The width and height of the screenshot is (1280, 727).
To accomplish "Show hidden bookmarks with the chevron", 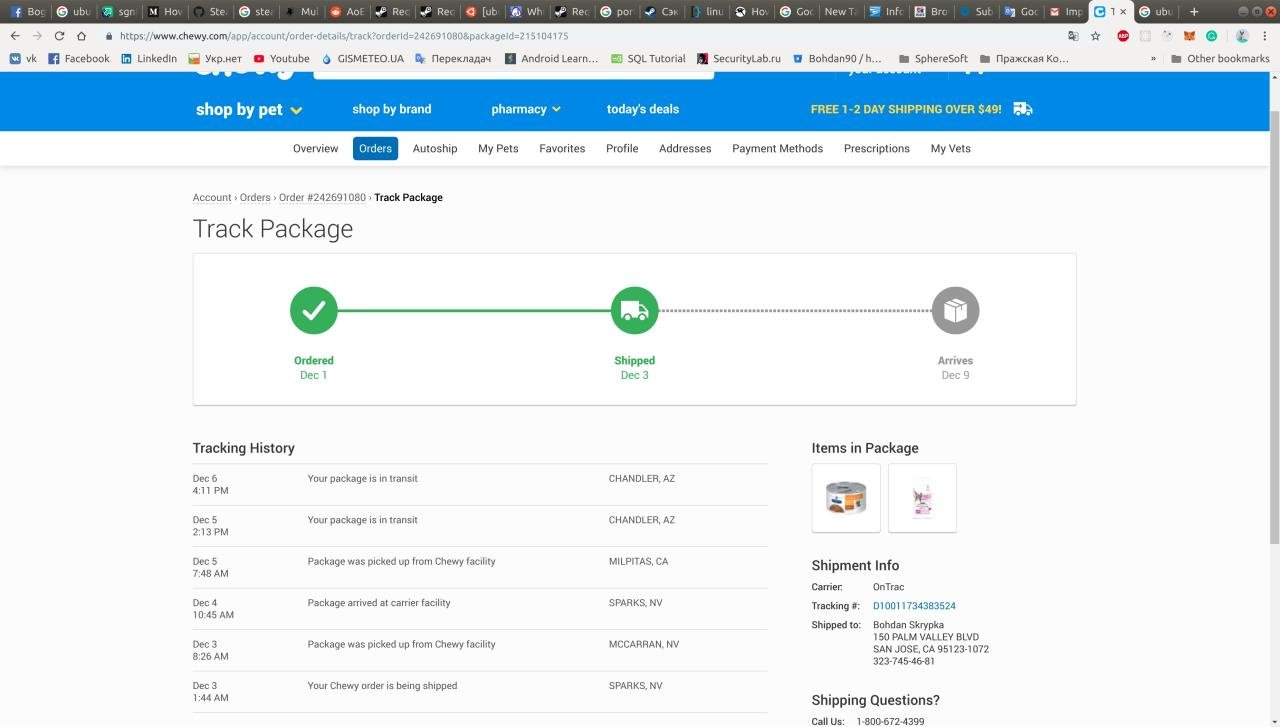I will point(1153,59).
